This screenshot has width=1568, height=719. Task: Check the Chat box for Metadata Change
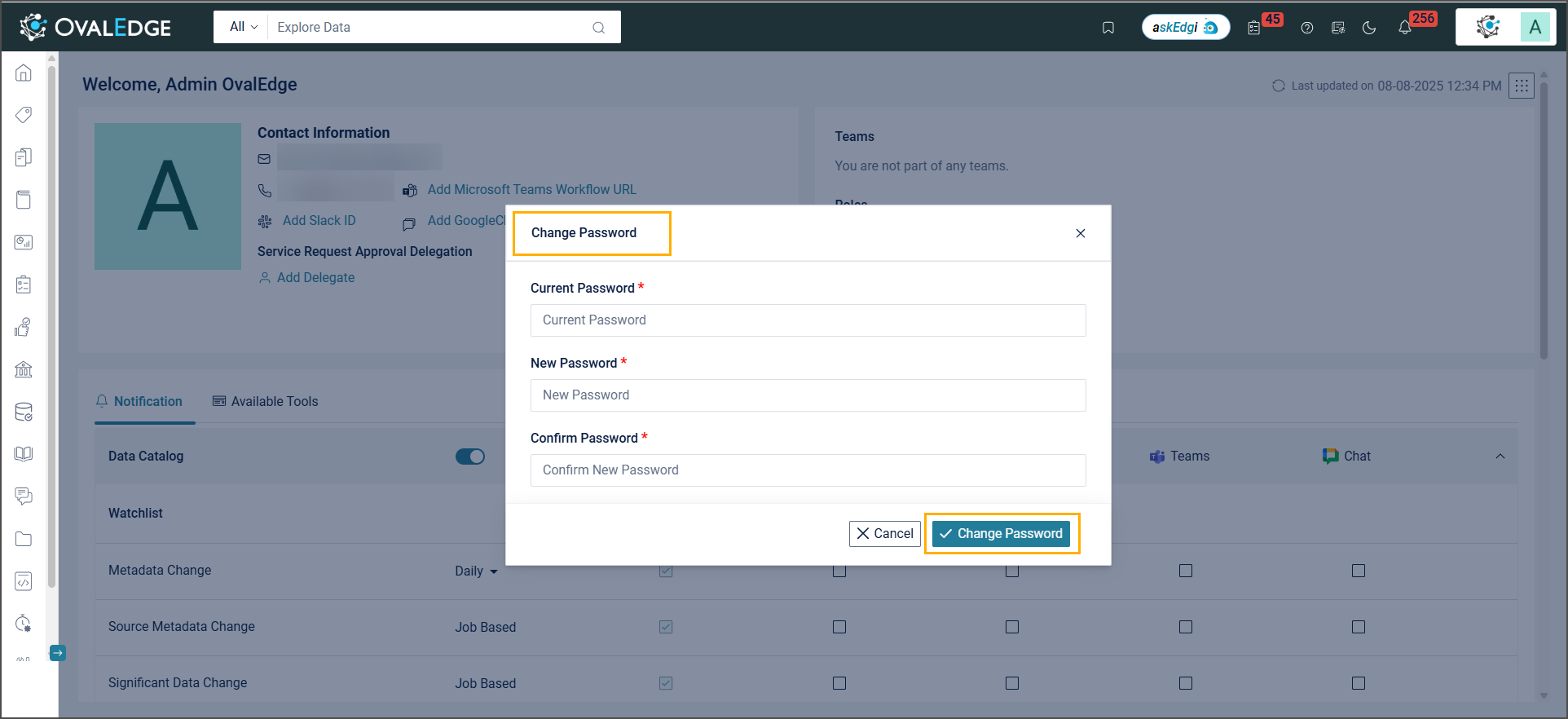click(1358, 571)
